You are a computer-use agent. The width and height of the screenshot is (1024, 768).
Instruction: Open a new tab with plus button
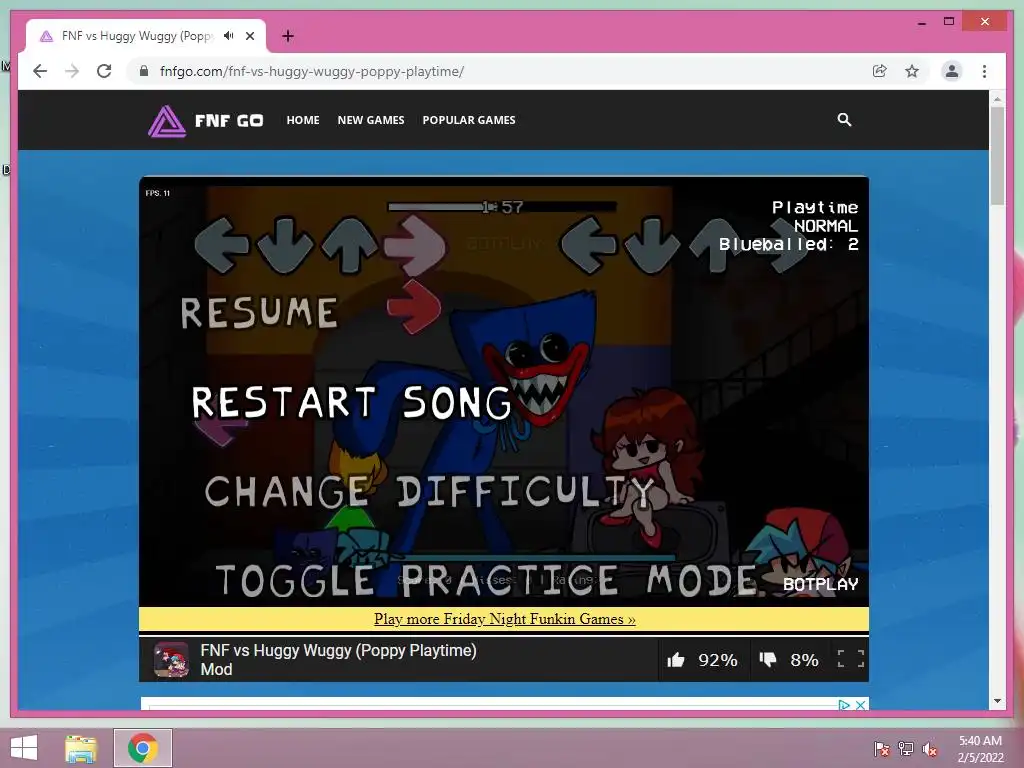pyautogui.click(x=288, y=36)
